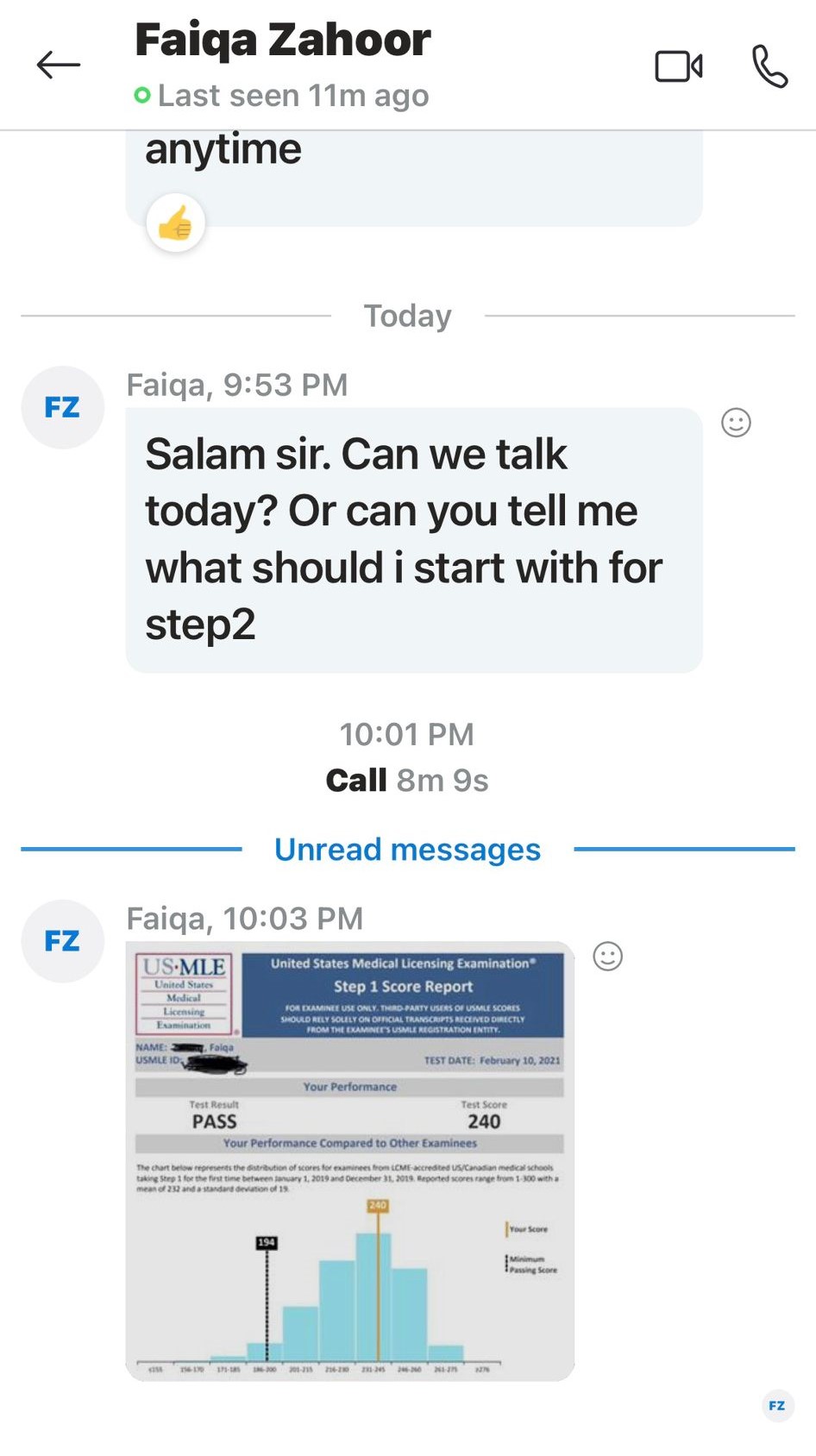Open the reaction smiley beside the Salam sir message
This screenshot has width=816, height=1456.
pyautogui.click(x=736, y=423)
